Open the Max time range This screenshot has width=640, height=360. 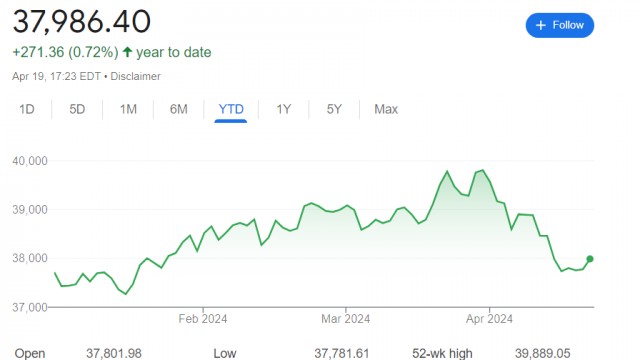click(386, 109)
